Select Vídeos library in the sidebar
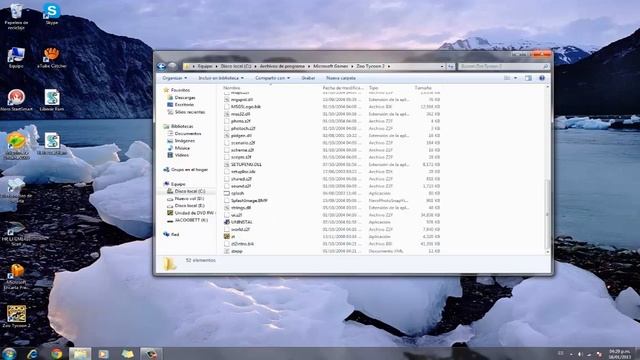The height and width of the screenshot is (360, 640). 182,155
